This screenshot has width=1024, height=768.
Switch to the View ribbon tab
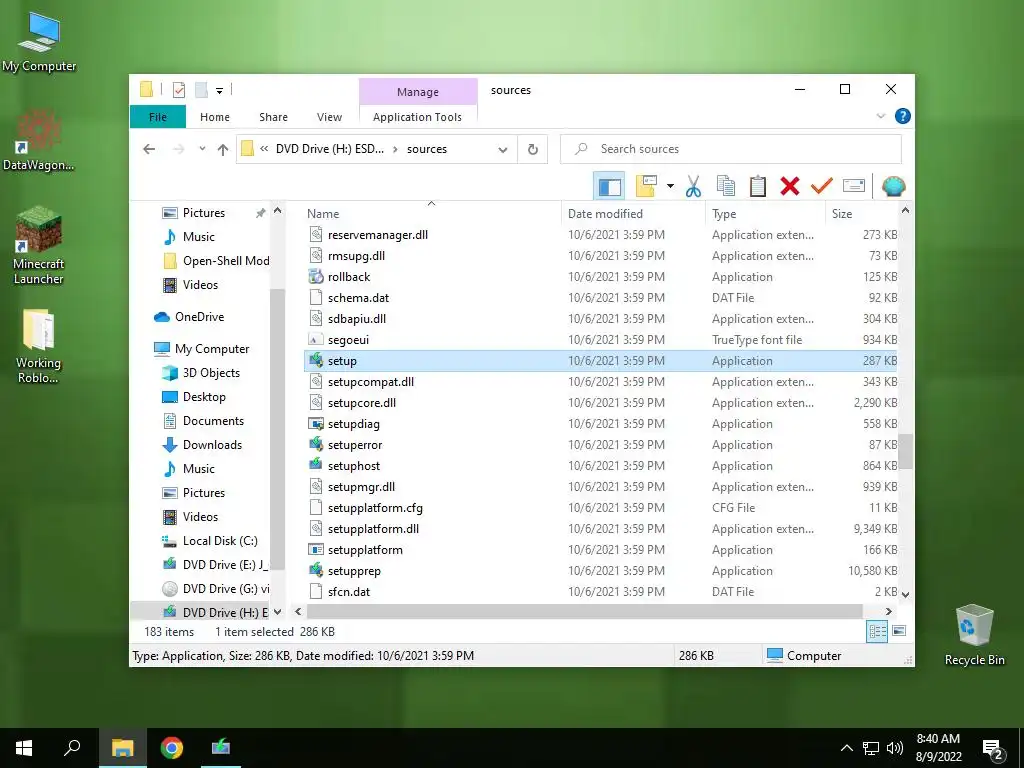(329, 117)
